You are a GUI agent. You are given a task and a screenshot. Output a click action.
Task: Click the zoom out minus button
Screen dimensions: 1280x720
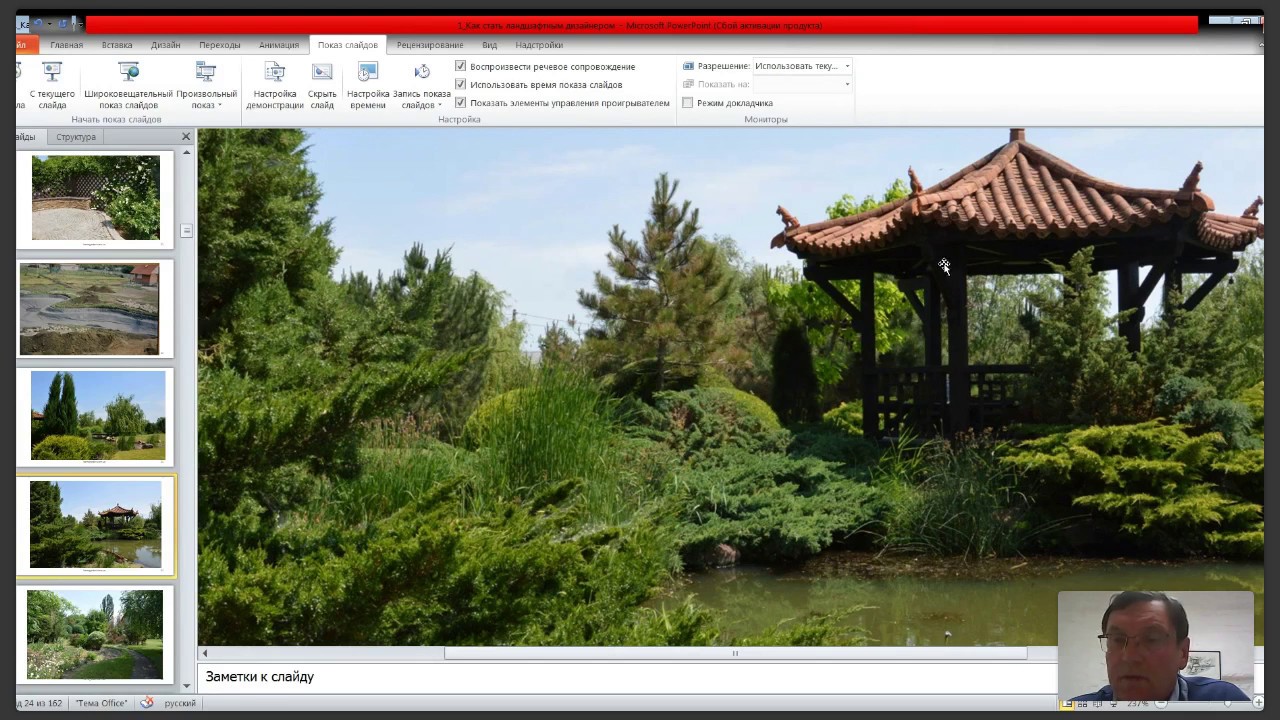click(x=1161, y=704)
